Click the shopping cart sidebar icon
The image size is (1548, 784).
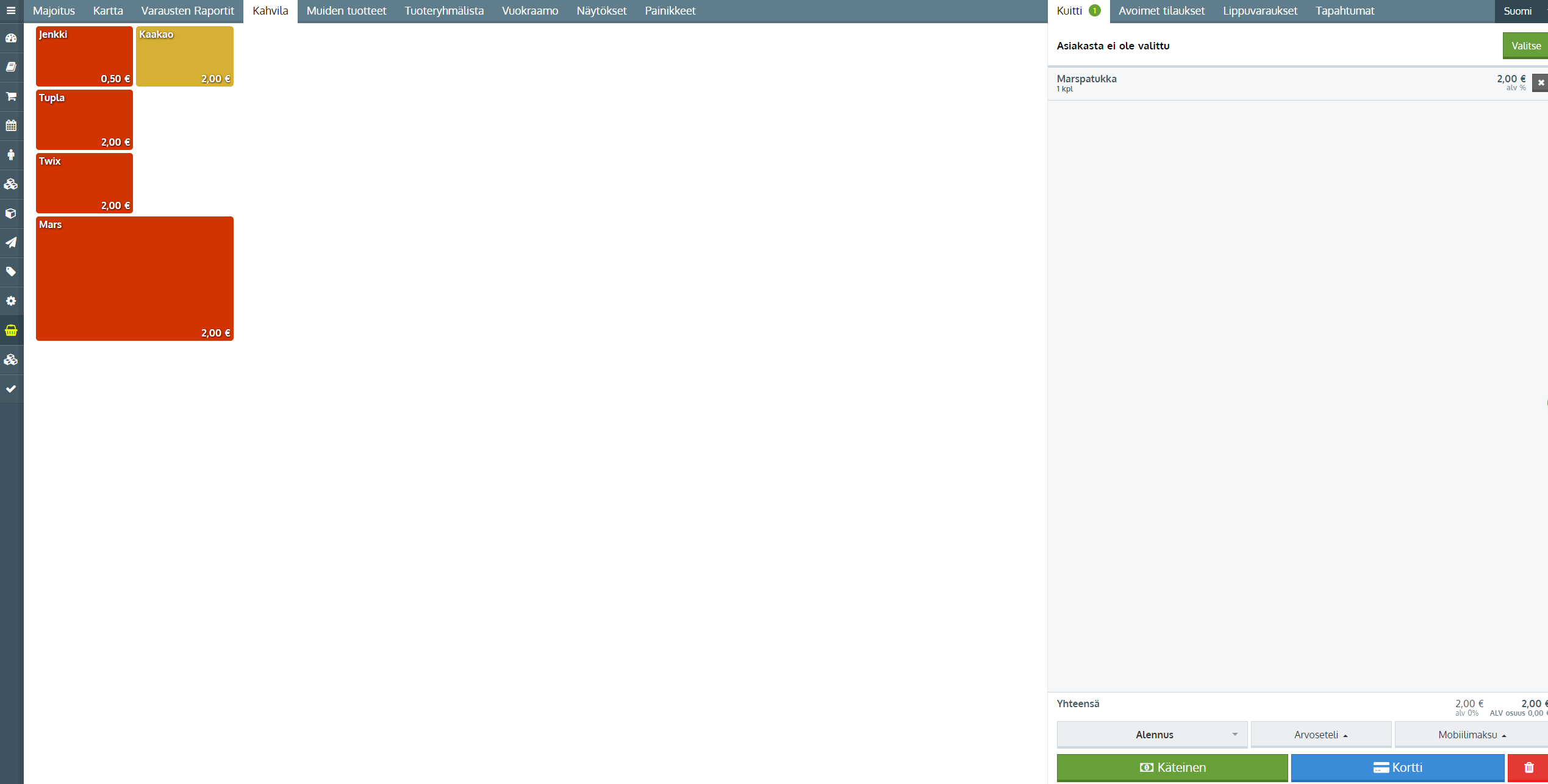click(11, 96)
